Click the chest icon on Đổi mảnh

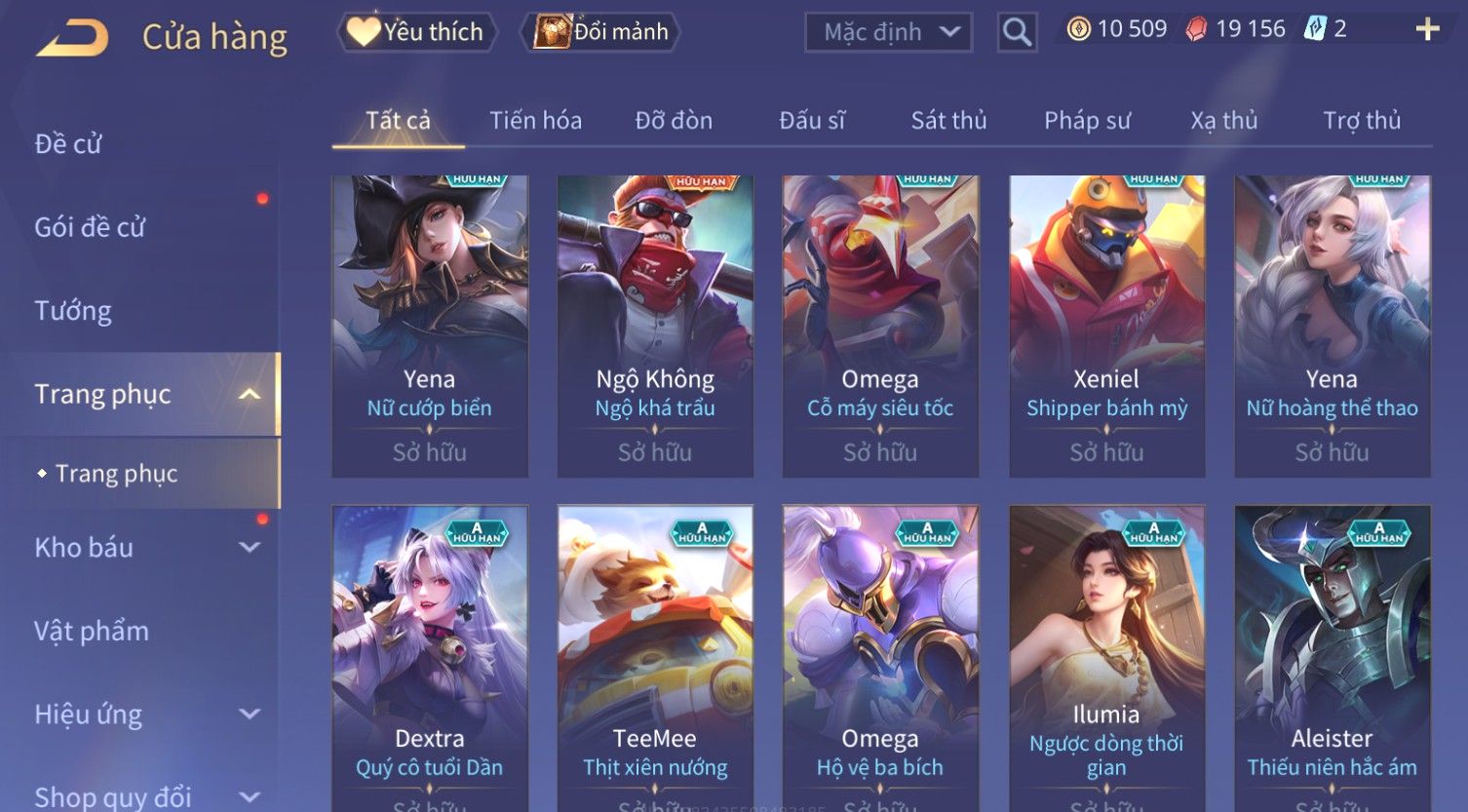click(x=552, y=31)
